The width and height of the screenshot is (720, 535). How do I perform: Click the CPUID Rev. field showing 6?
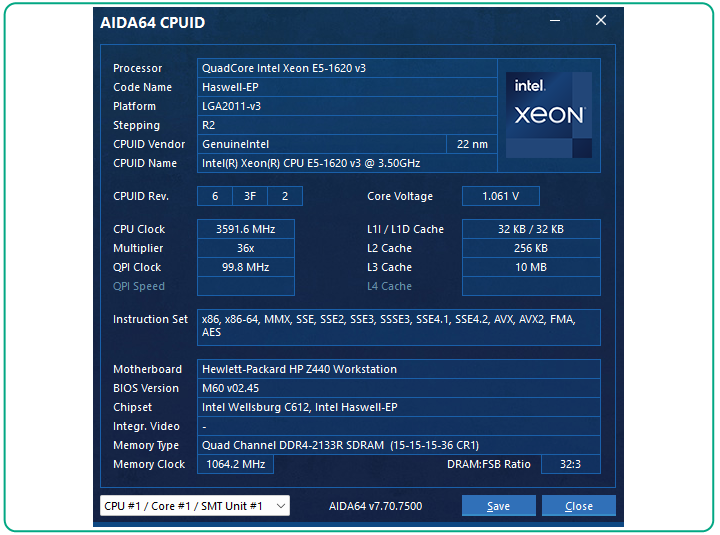pos(215,196)
